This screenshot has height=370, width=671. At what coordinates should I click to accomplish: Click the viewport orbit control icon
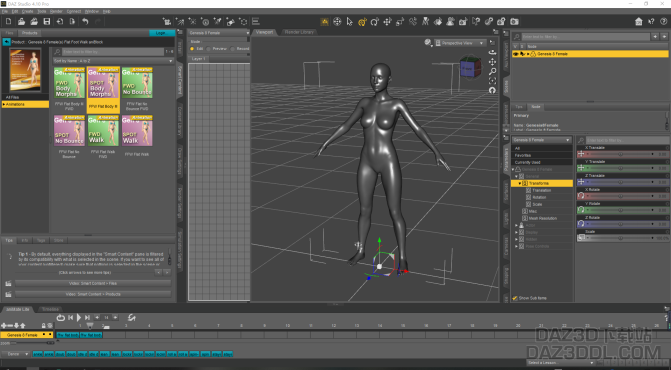(493, 52)
